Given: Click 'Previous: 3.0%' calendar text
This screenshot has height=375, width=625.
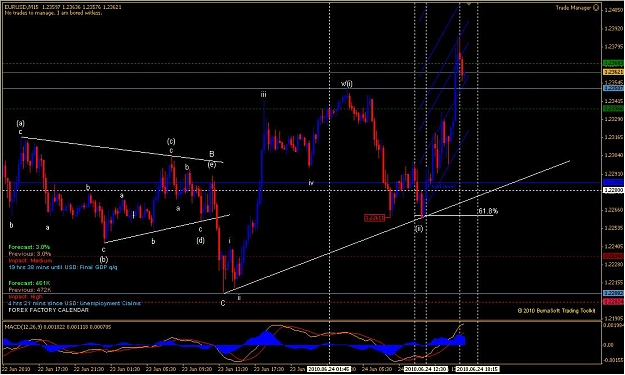Looking at the screenshot, I should point(30,254).
